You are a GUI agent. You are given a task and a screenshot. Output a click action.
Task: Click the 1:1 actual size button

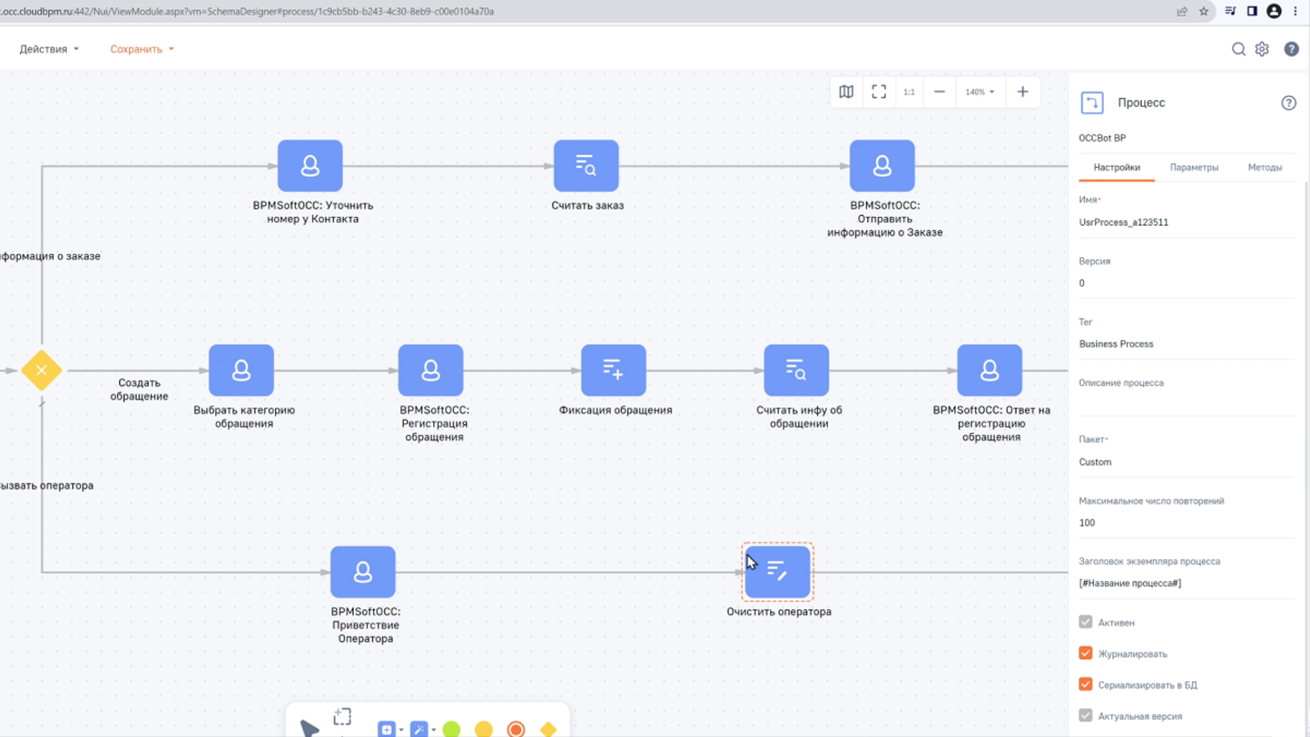pos(909,92)
